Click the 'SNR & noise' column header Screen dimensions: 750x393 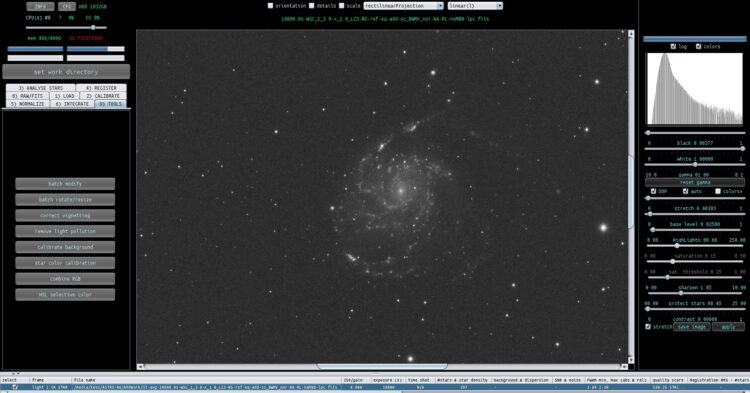[568, 380]
